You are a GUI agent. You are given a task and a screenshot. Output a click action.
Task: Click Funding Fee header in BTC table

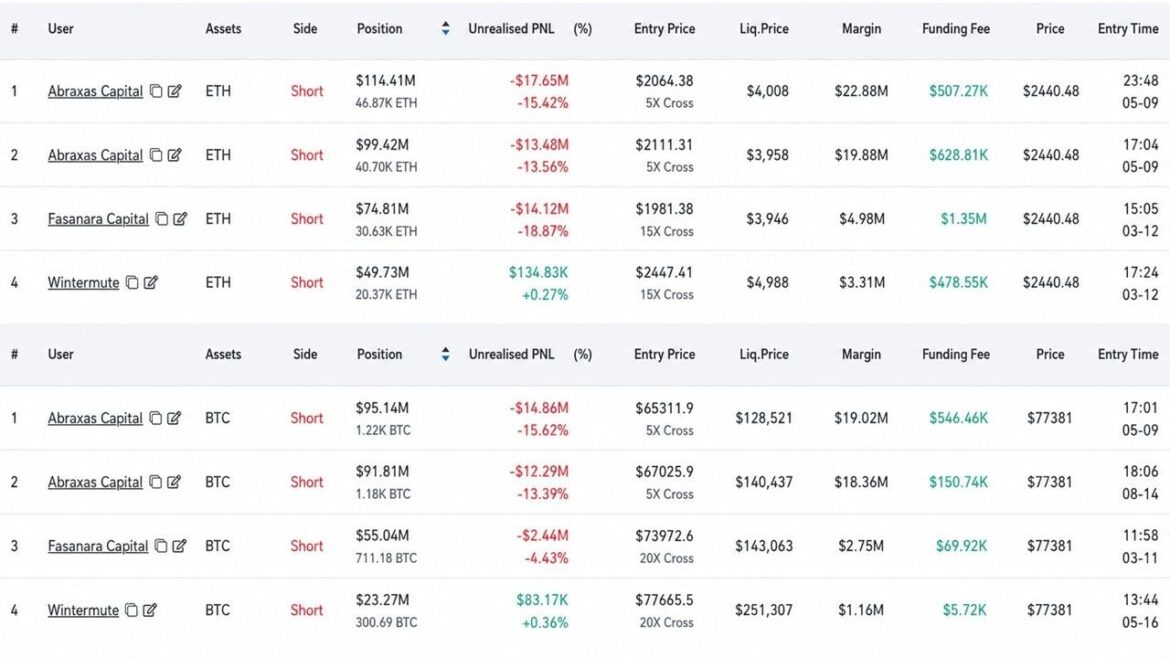tap(956, 354)
